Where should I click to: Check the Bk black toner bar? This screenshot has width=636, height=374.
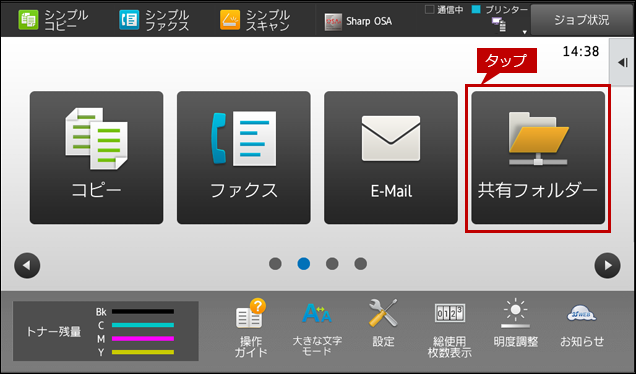point(143,312)
